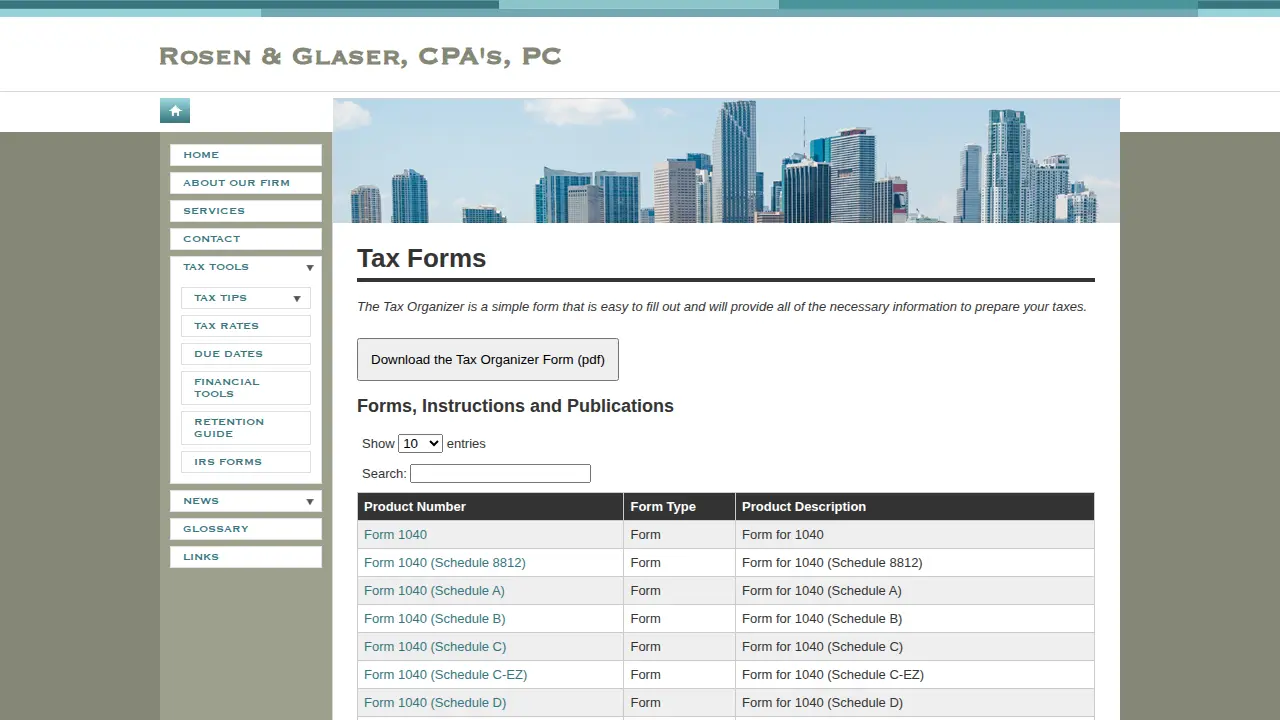
Task: Open the IRS Forms page
Action: tap(246, 462)
